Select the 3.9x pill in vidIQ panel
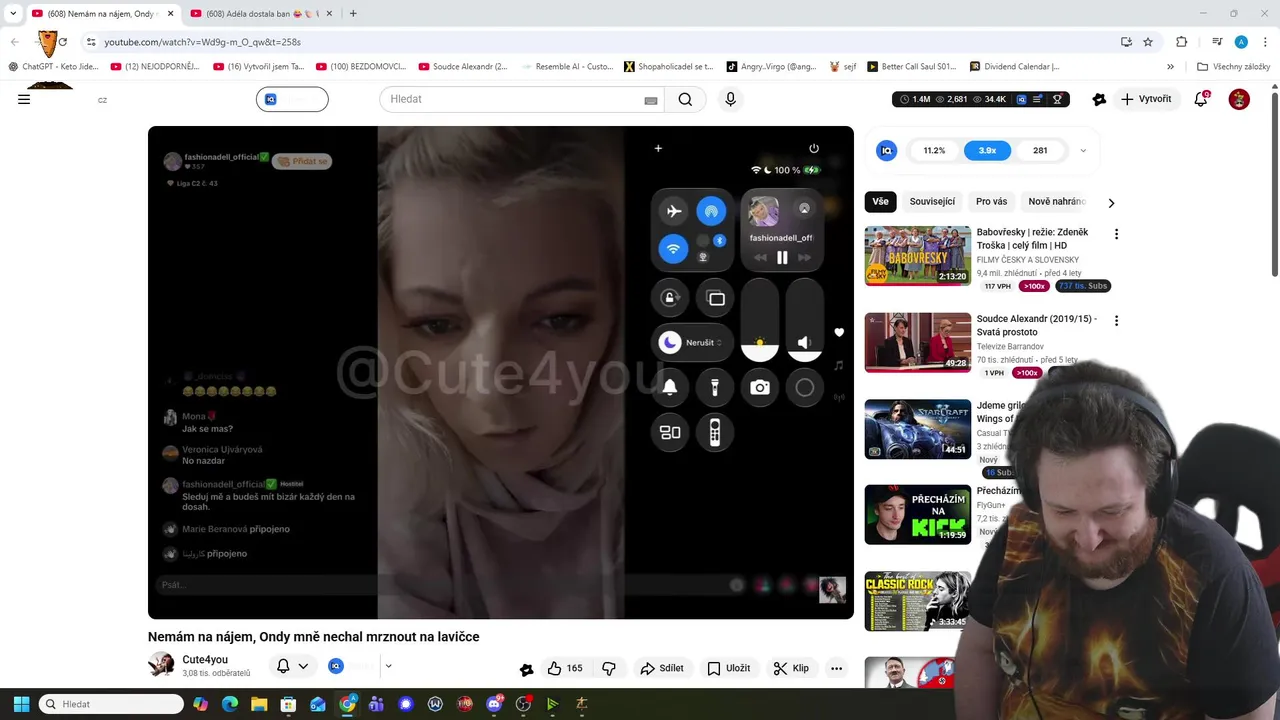This screenshot has height=720, width=1280. point(987,150)
